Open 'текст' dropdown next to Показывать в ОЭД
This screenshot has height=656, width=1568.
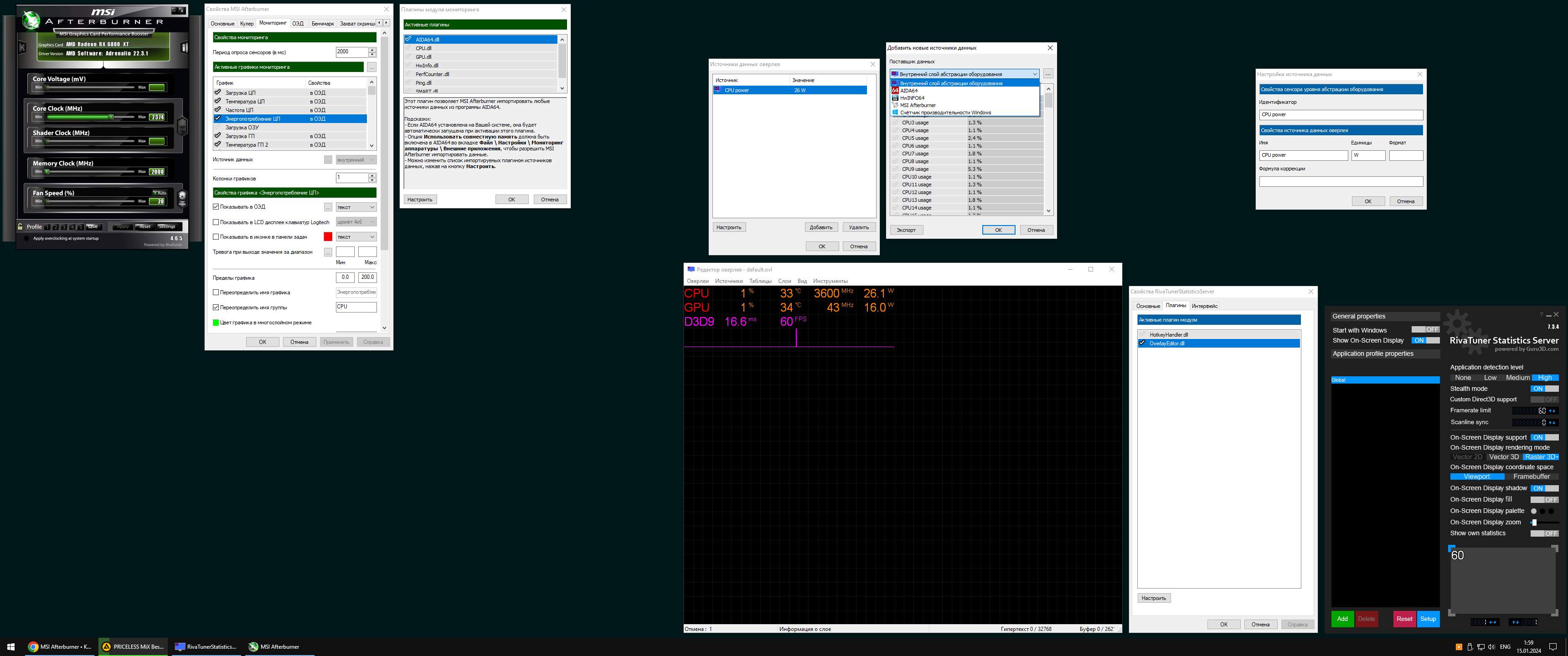click(356, 208)
